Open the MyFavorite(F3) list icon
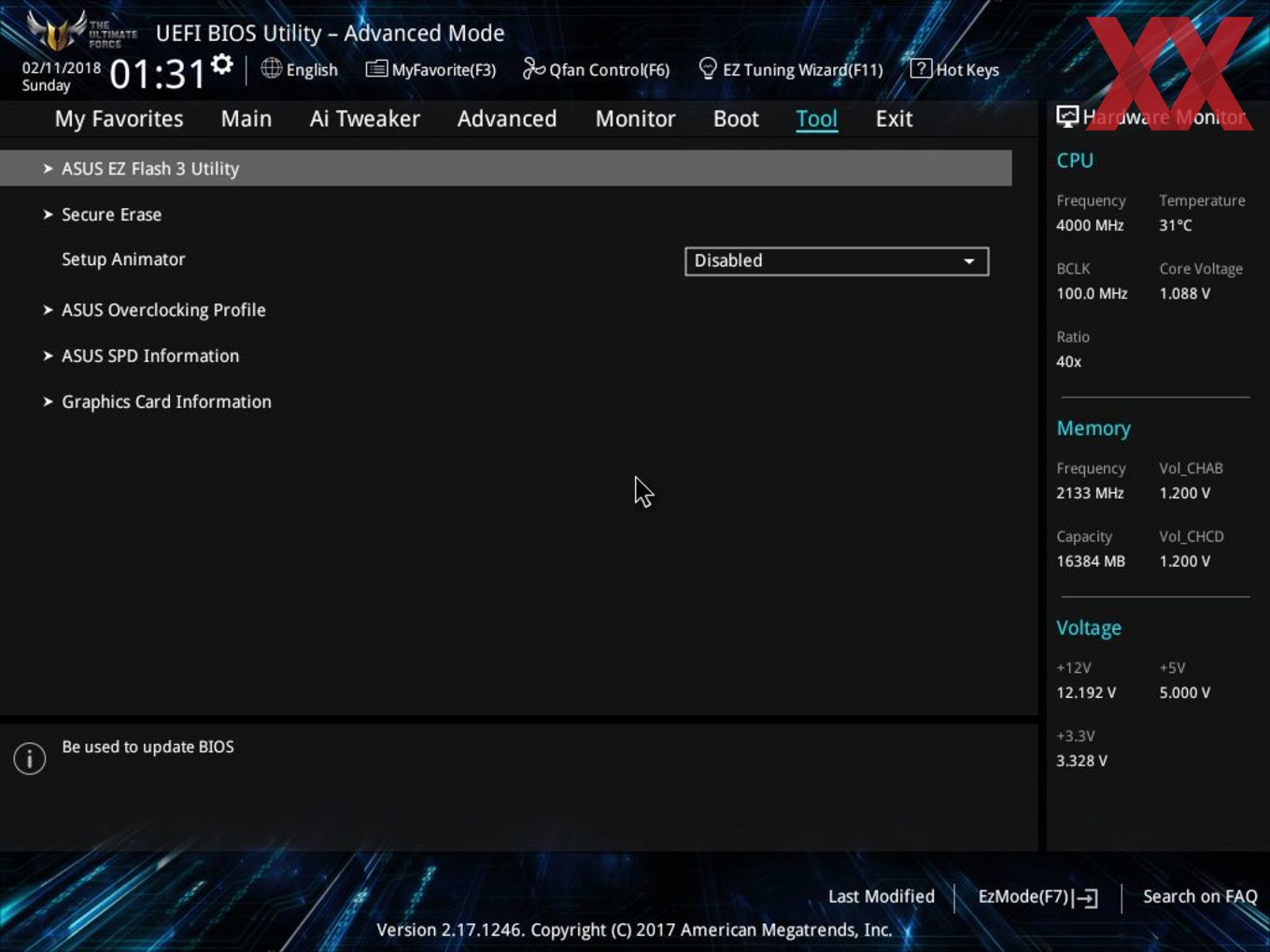The width and height of the screenshot is (1270, 952). (376, 69)
